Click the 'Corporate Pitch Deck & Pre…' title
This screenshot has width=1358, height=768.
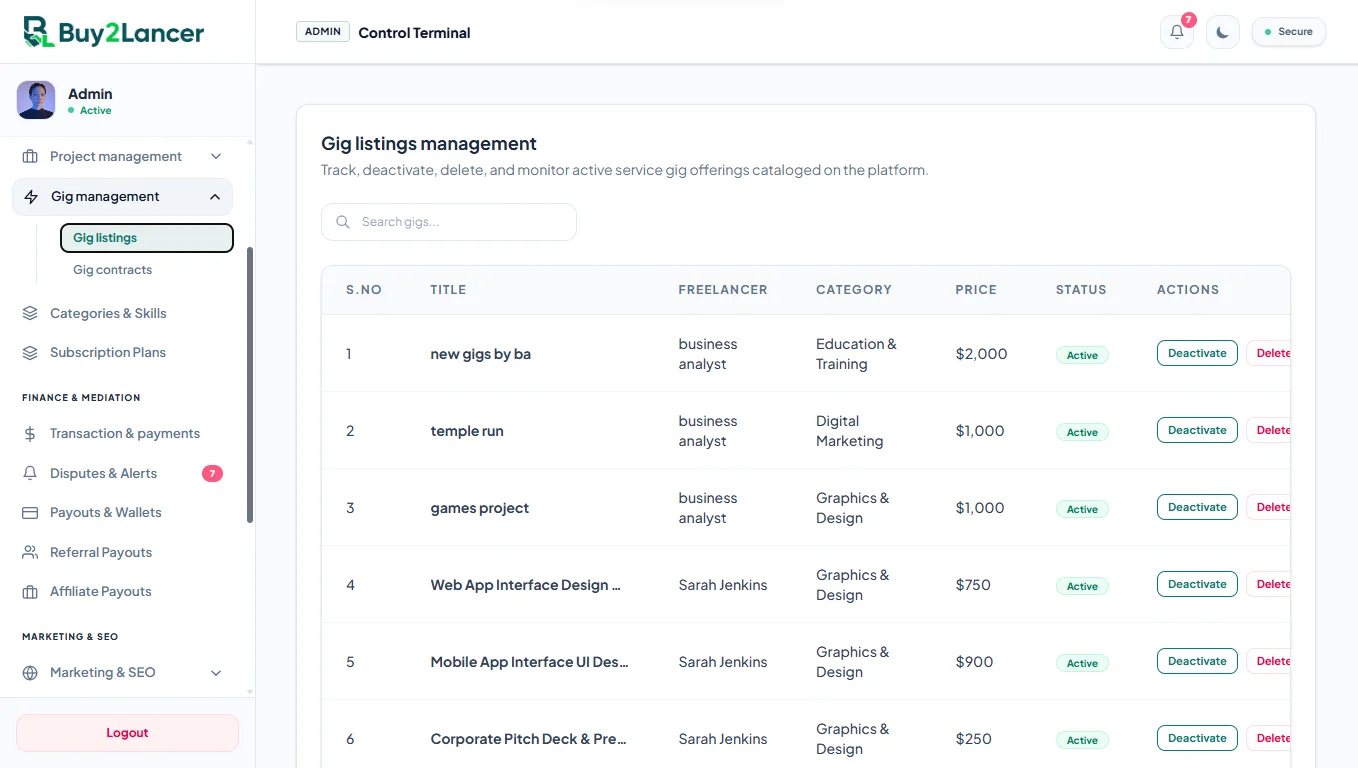pyautogui.click(x=529, y=739)
